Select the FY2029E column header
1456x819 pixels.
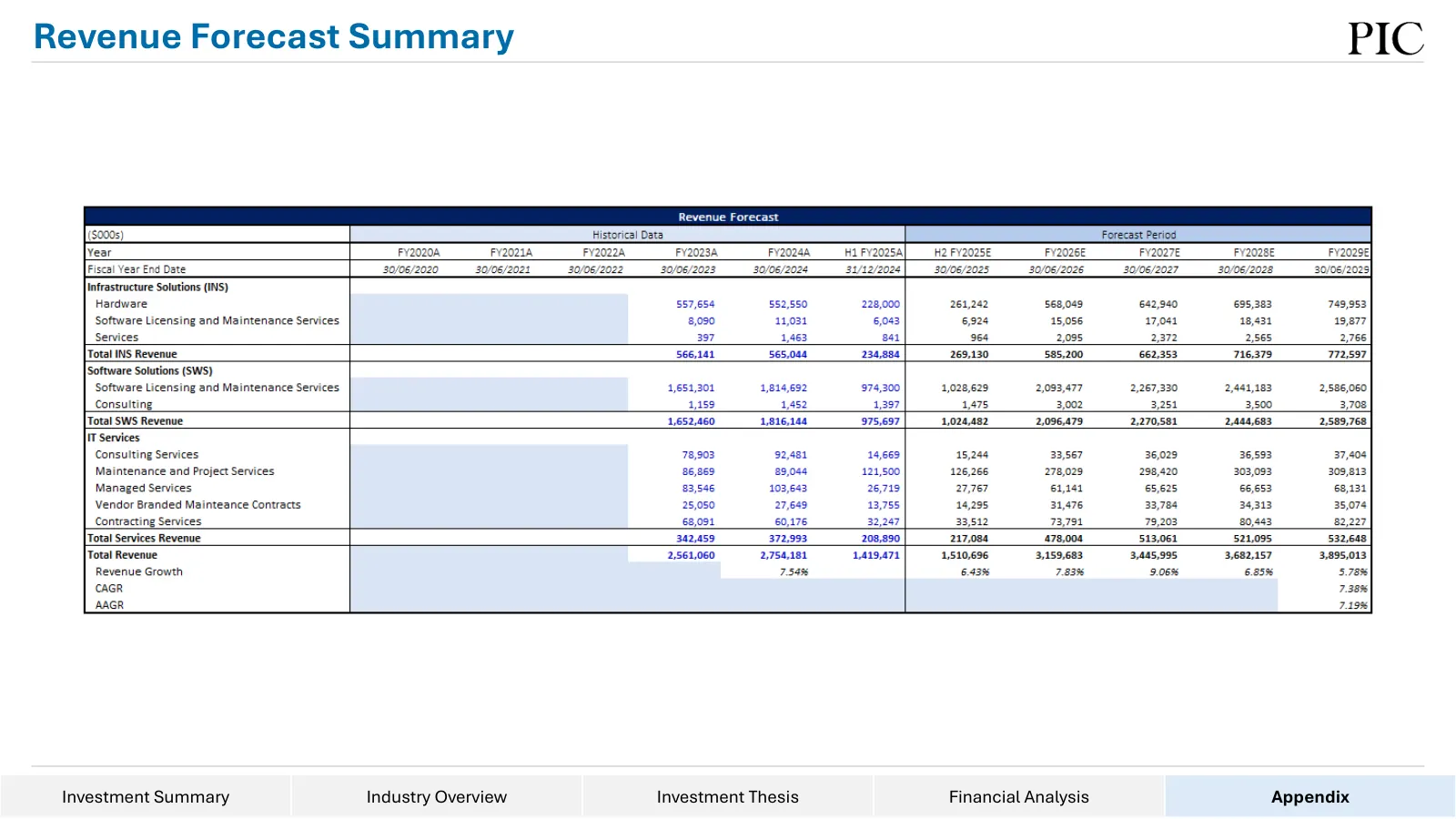click(x=1349, y=253)
